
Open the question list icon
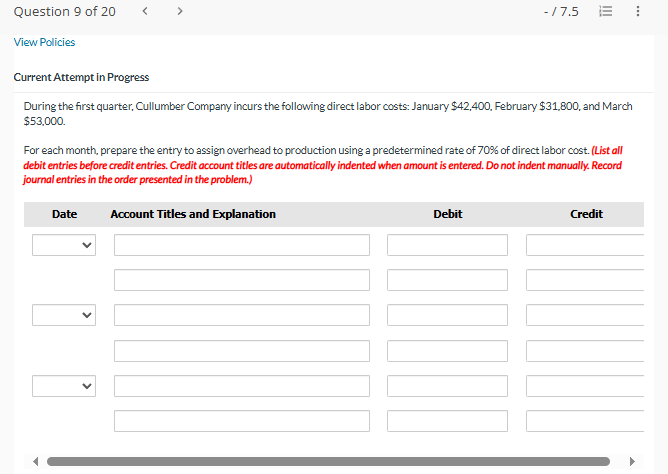(x=605, y=11)
